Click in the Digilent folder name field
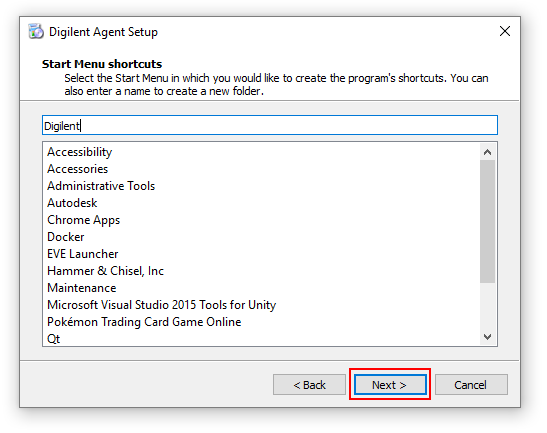The width and height of the screenshot is (547, 433). (x=270, y=125)
